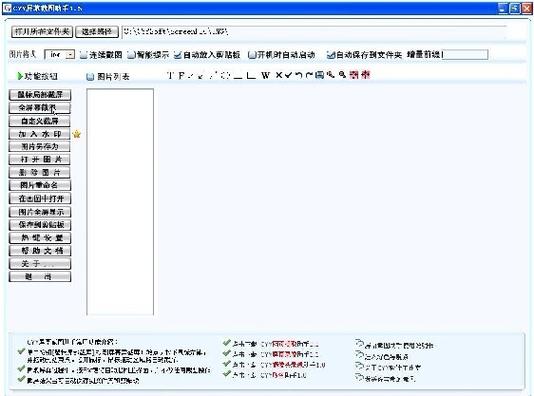Select the dashed ellipse selection tool

click(x=225, y=76)
